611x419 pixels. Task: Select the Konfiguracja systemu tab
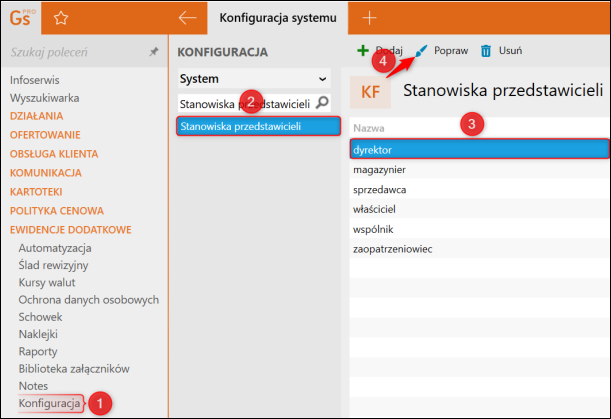coord(278,18)
